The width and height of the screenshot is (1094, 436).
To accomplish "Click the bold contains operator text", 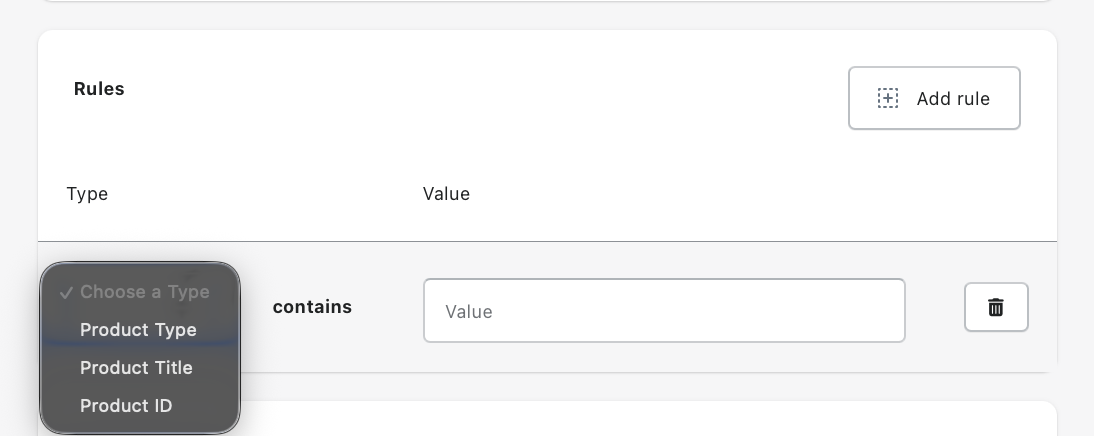I will tap(312, 307).
